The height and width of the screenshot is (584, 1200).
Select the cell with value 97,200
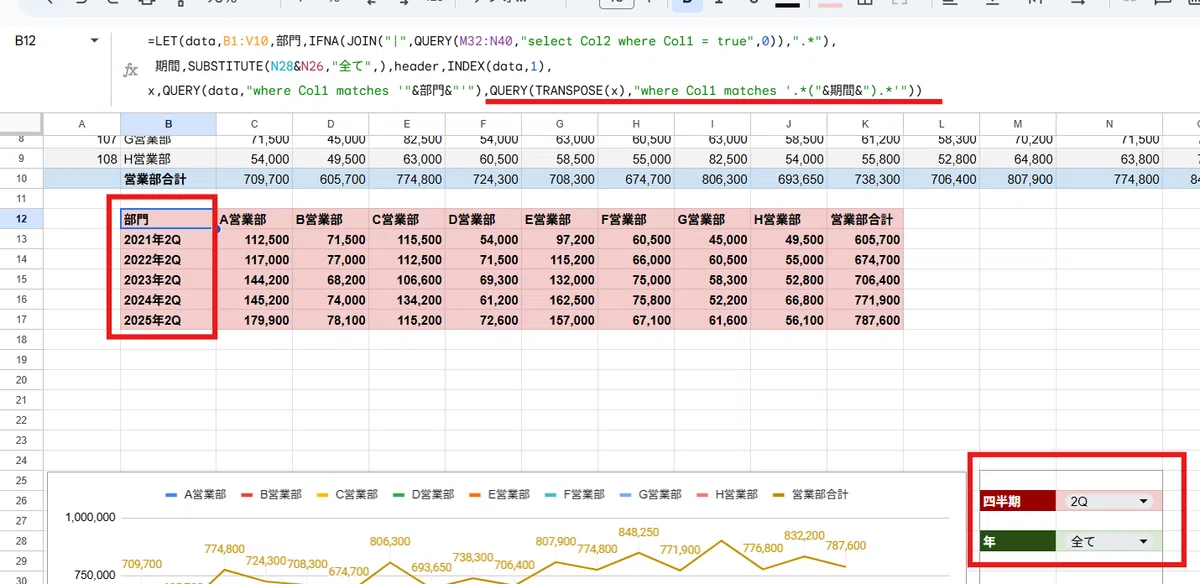coord(560,240)
